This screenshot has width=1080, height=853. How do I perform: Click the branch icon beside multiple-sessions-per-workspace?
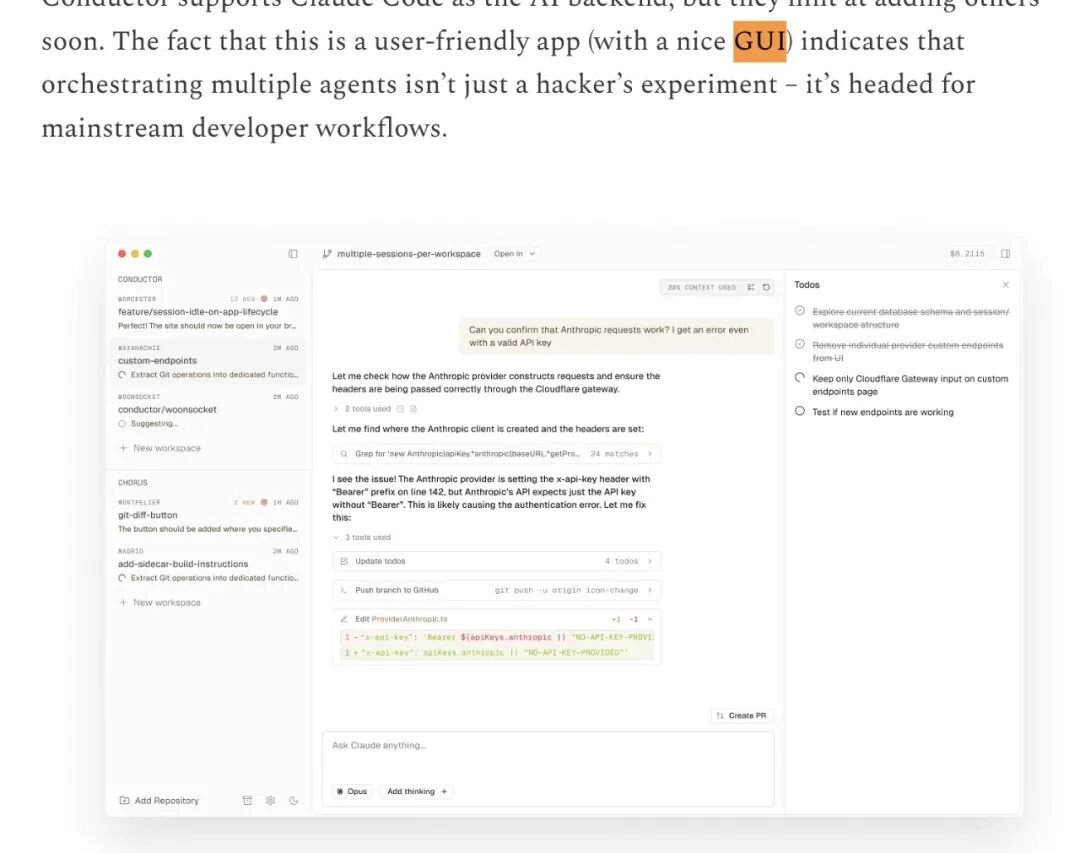point(327,254)
